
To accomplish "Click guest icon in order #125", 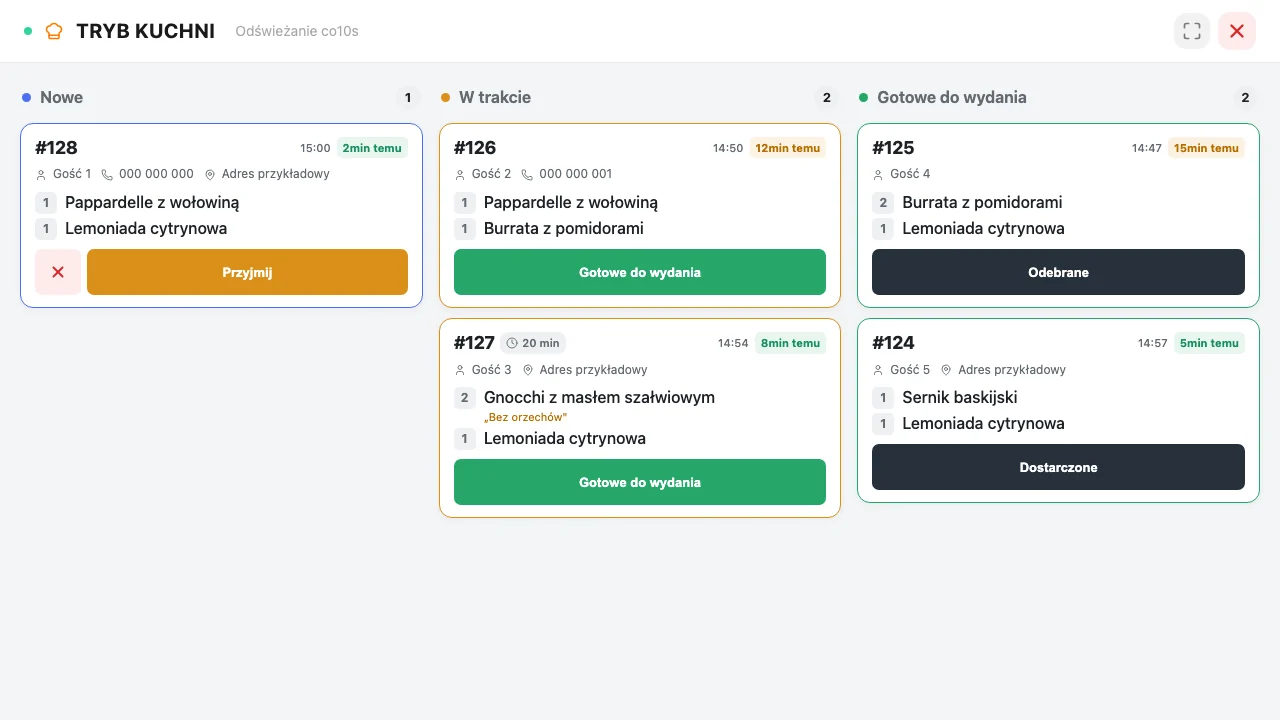I will [878, 174].
